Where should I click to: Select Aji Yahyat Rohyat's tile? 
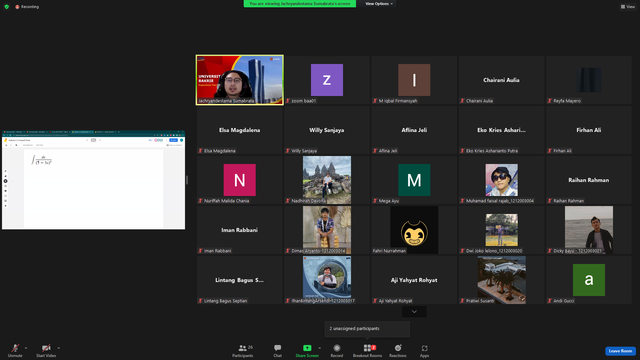tap(414, 280)
